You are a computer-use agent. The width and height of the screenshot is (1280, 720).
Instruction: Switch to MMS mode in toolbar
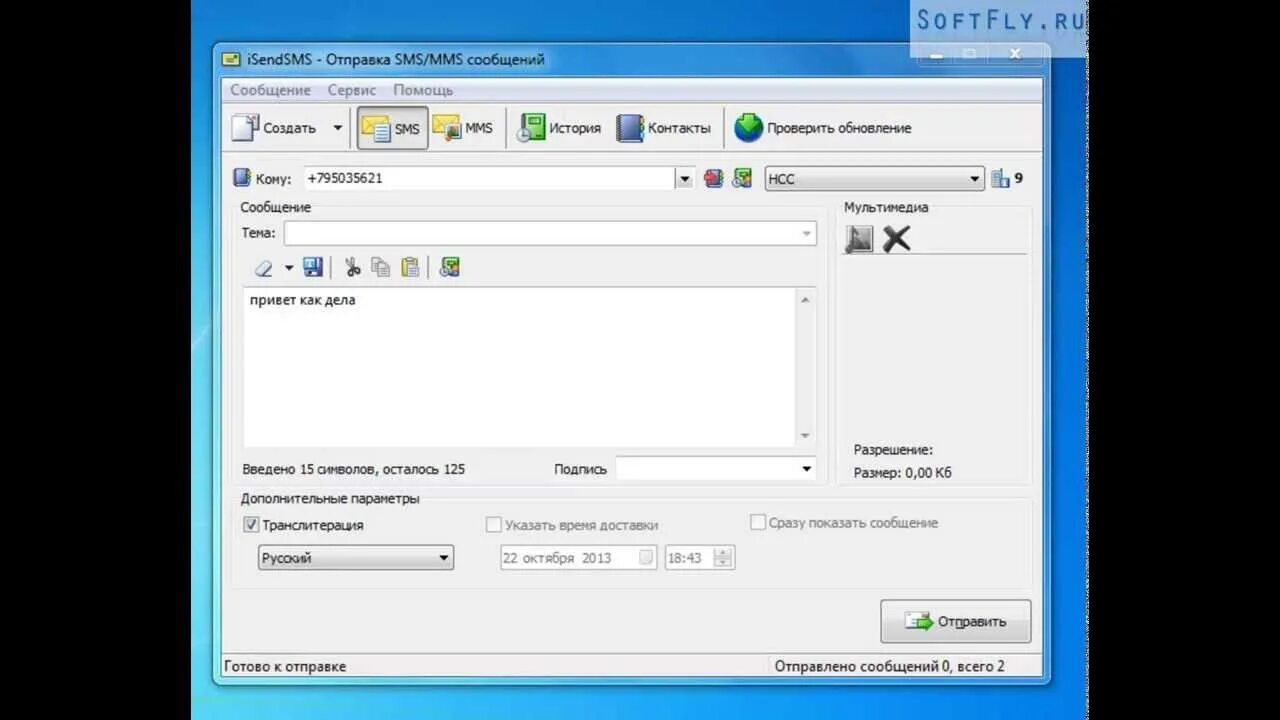point(463,128)
